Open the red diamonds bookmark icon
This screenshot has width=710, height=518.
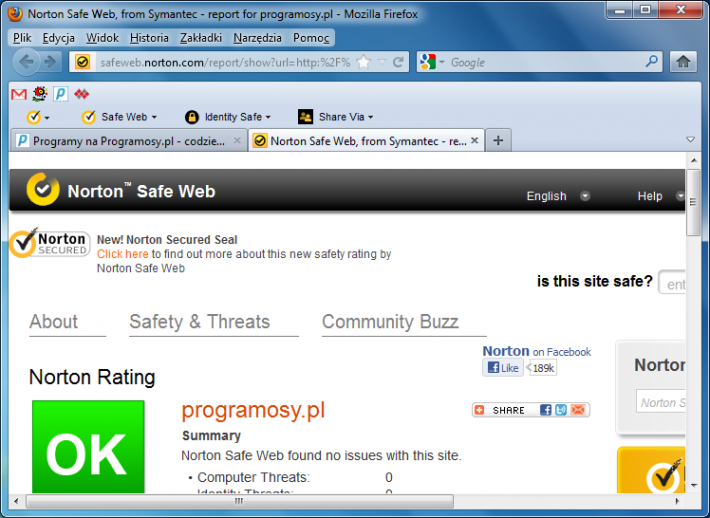(82, 94)
